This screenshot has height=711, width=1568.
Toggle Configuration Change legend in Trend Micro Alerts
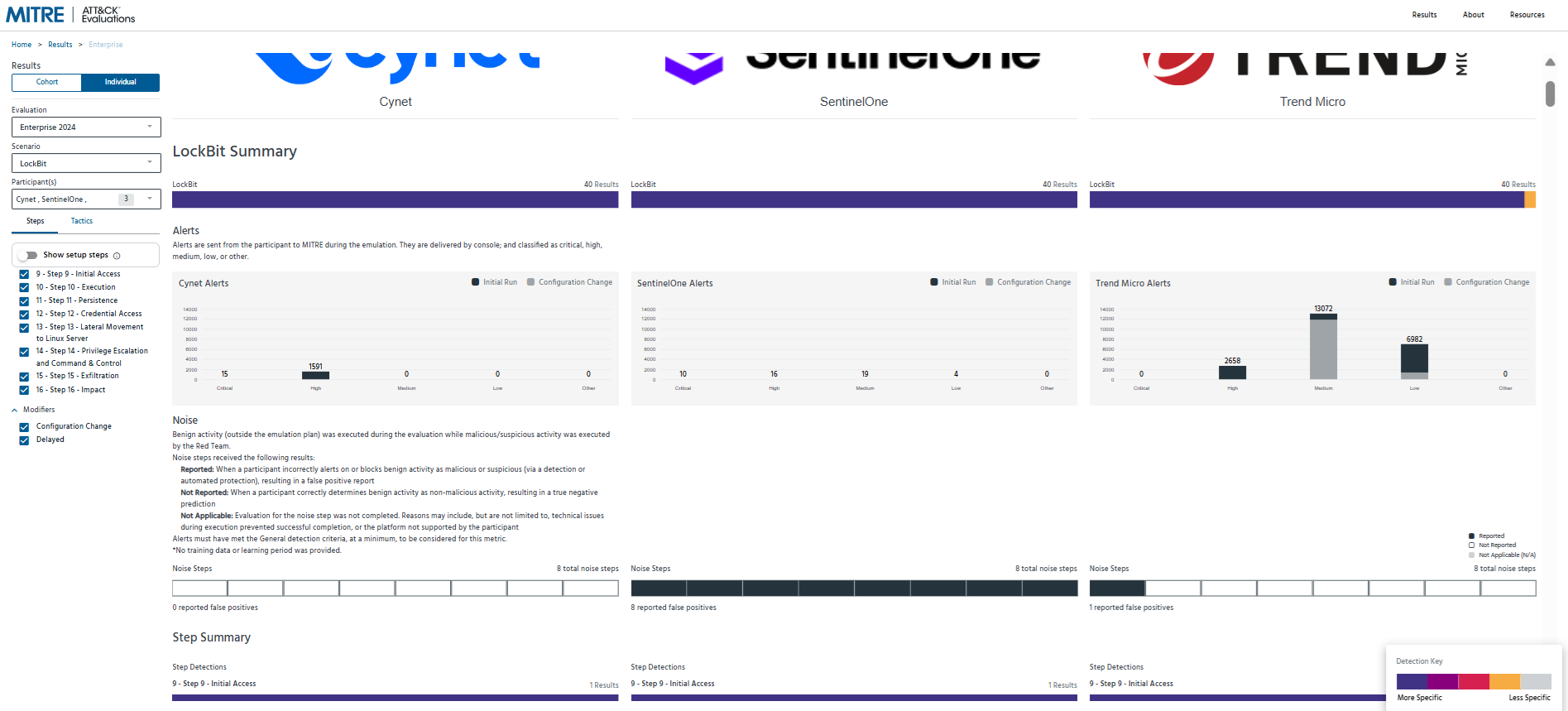(x=1487, y=282)
